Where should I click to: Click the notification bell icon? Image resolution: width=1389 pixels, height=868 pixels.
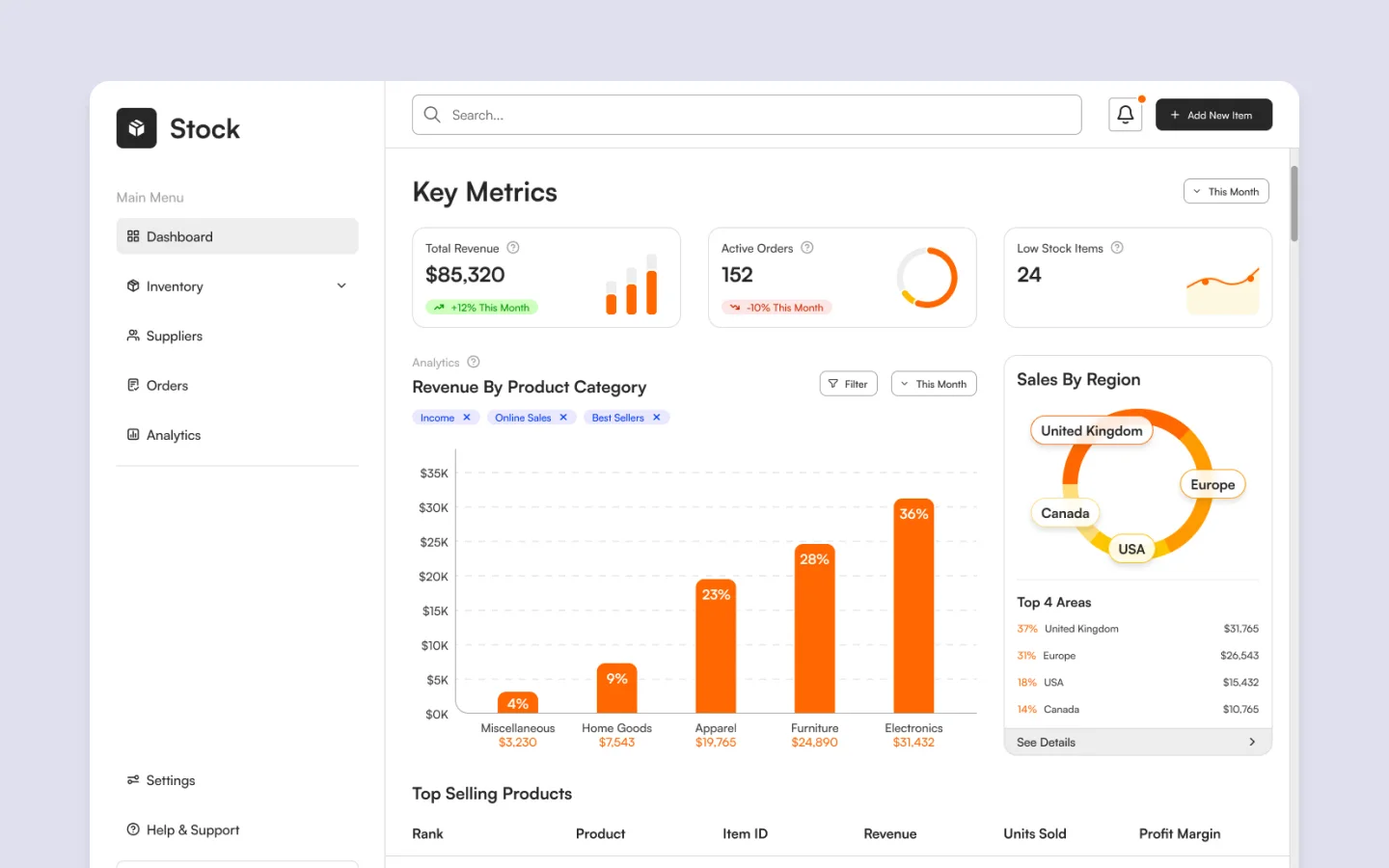pyautogui.click(x=1125, y=115)
